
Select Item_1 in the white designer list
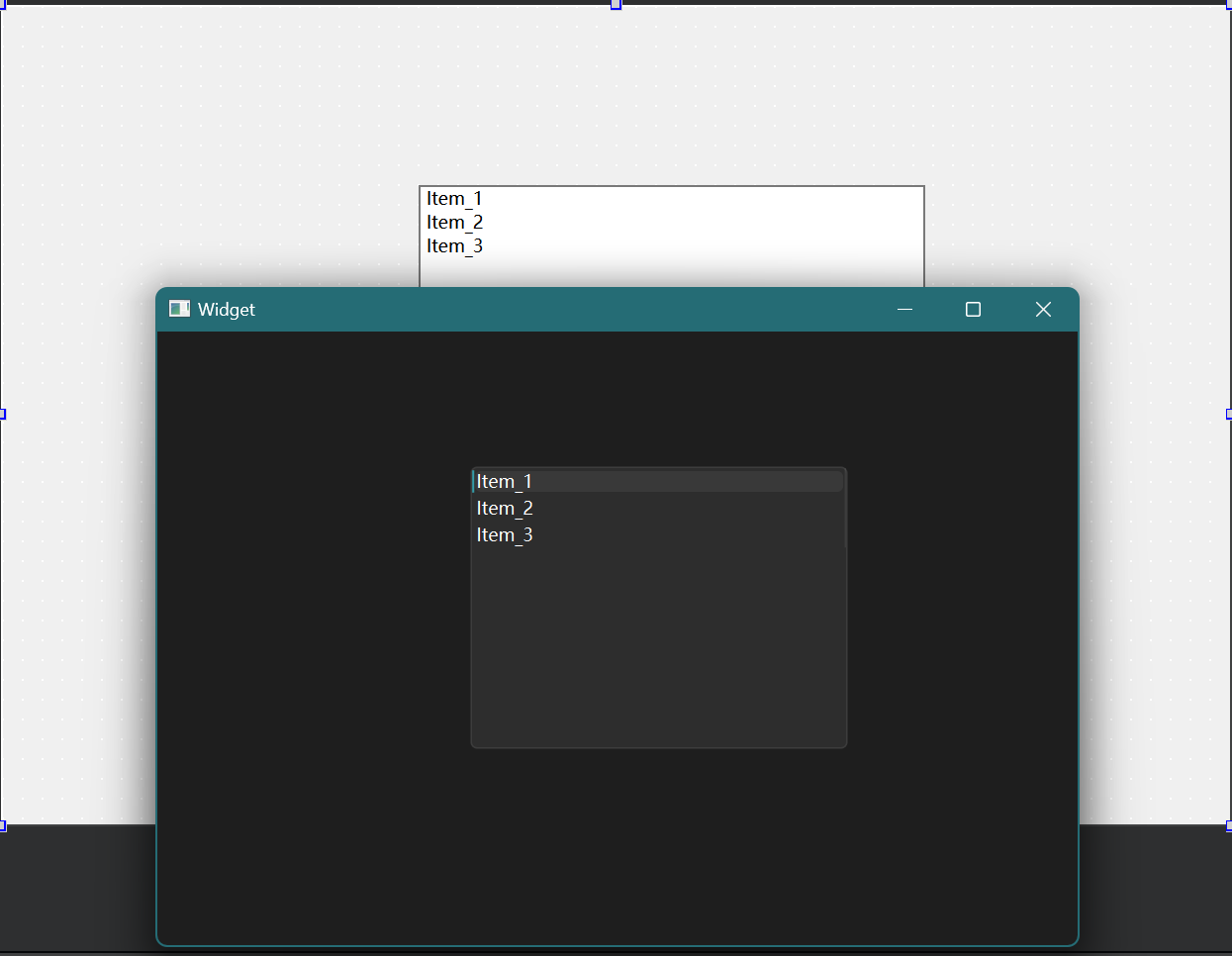454,199
